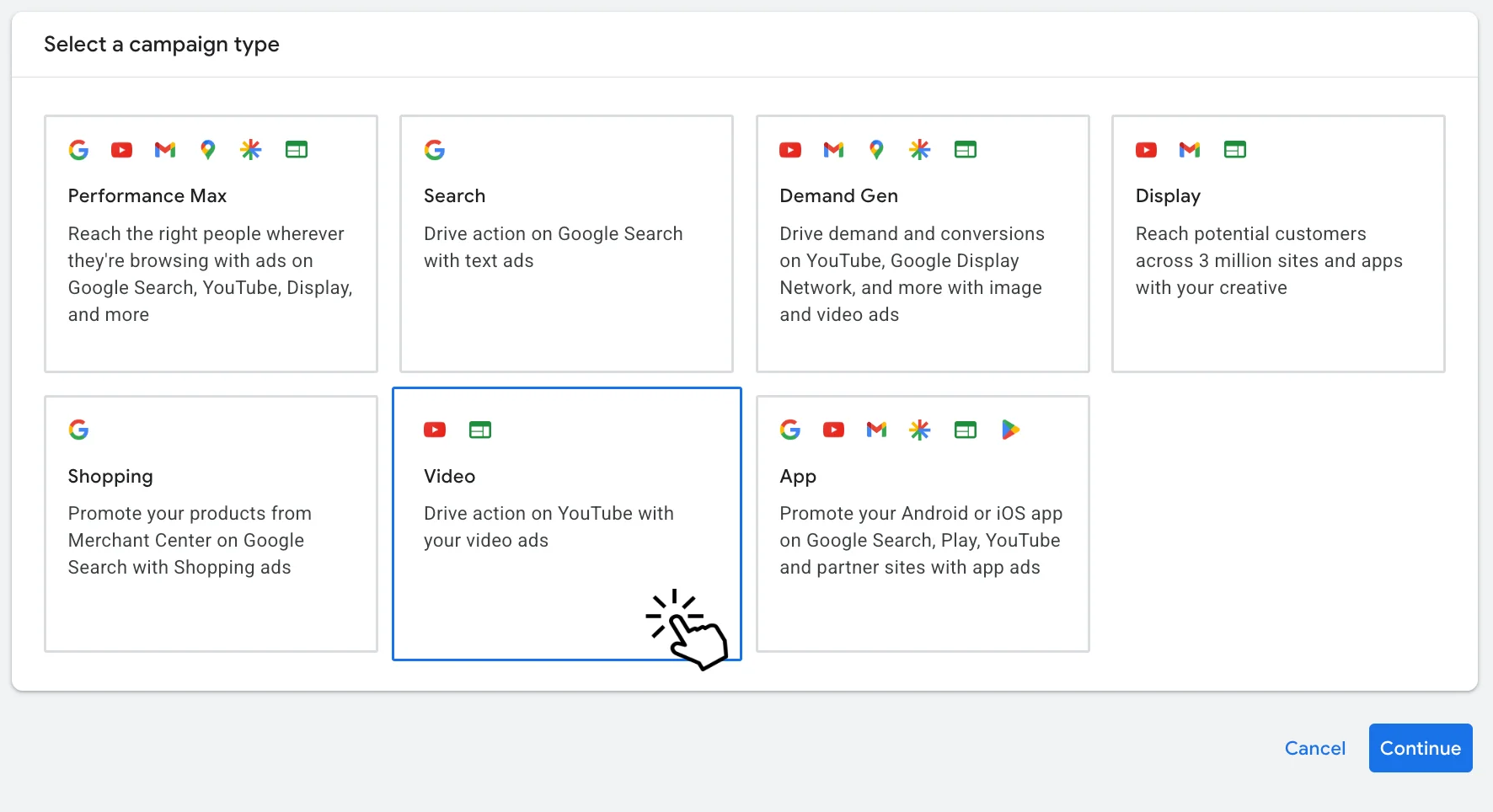The image size is (1493, 812).
Task: Click the Google icon in App card
Action: tap(790, 430)
